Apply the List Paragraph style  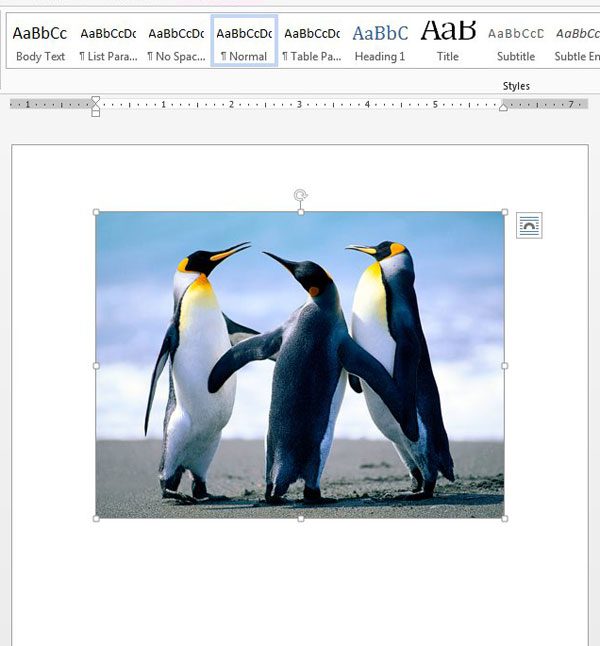click(108, 42)
